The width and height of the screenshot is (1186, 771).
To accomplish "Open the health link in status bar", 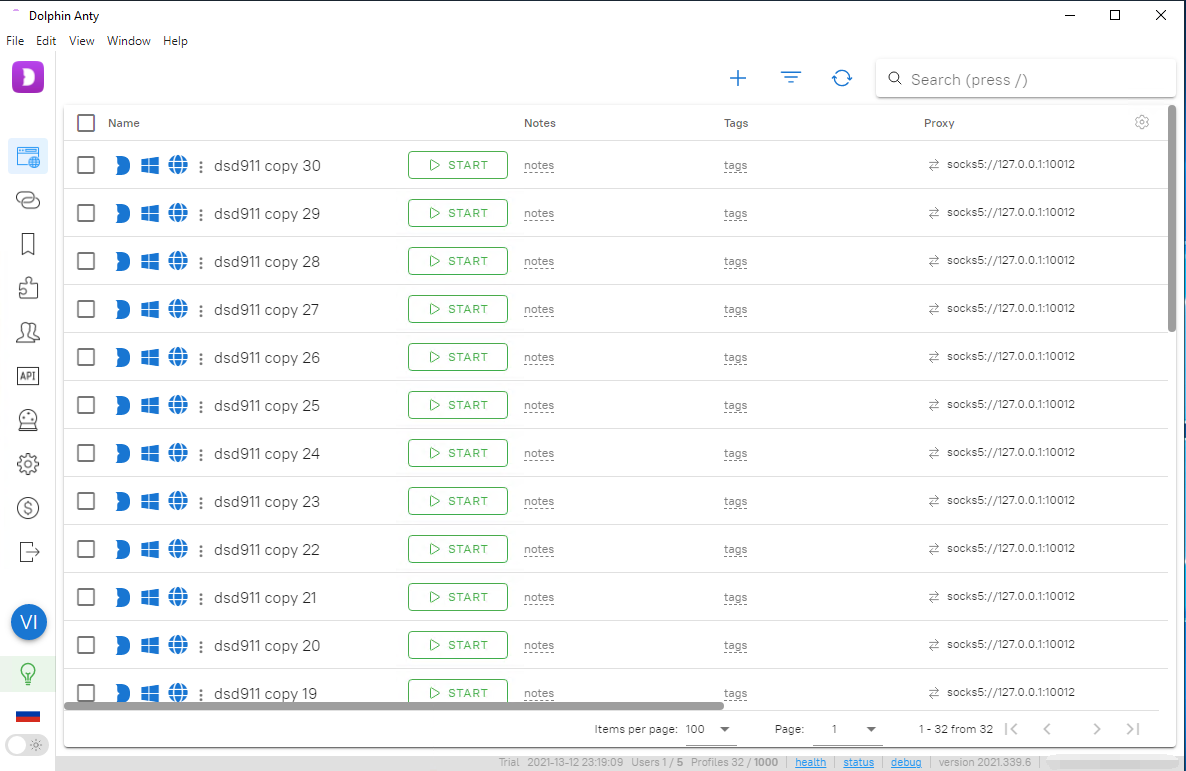I will tap(810, 762).
